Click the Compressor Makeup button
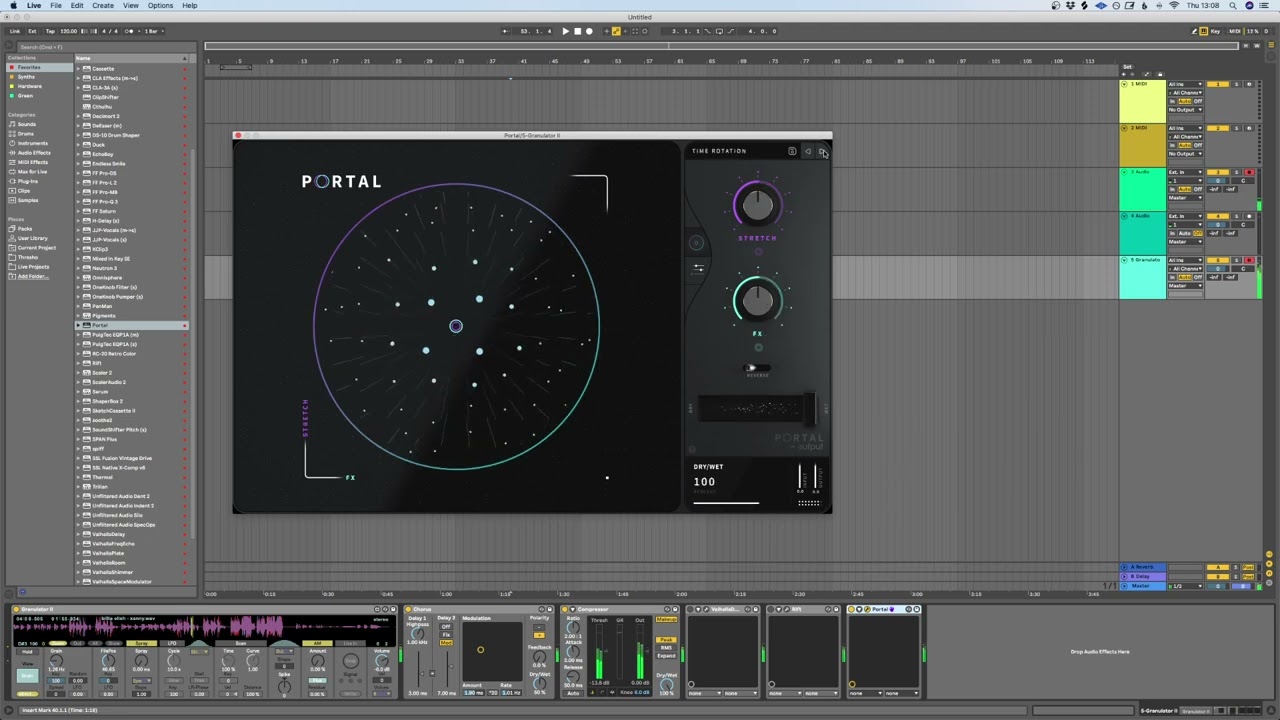The height and width of the screenshot is (720, 1280). (666, 620)
